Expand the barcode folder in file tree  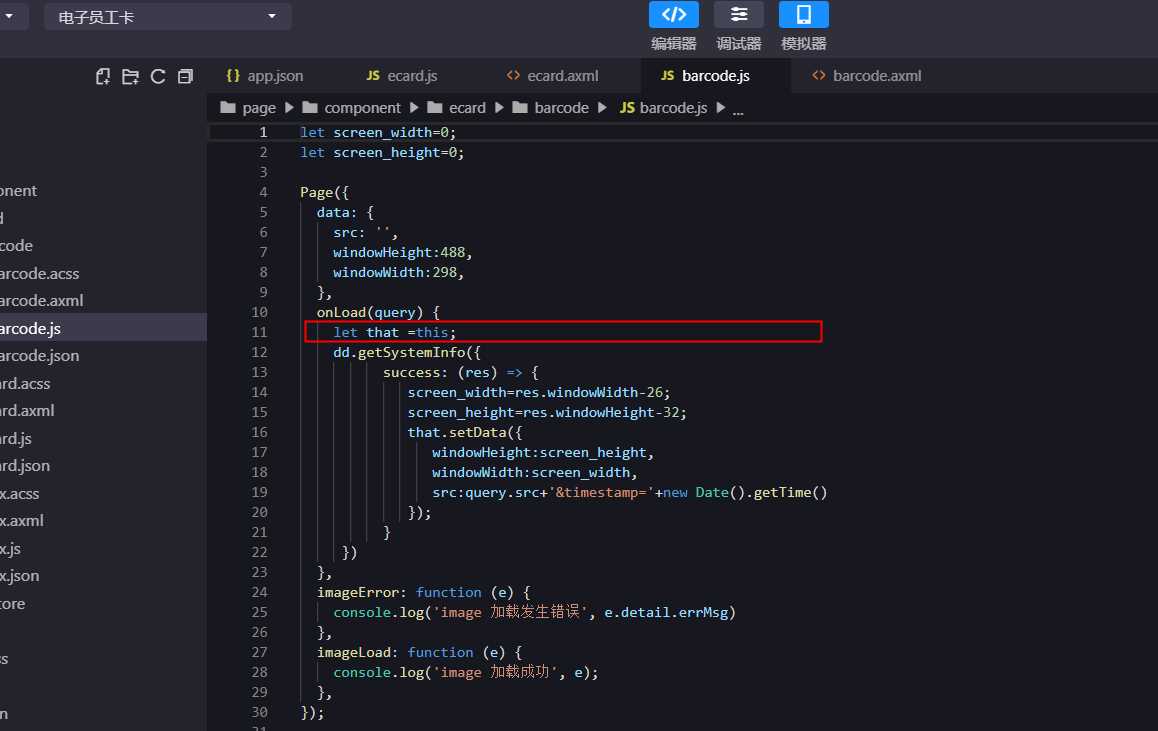16,245
